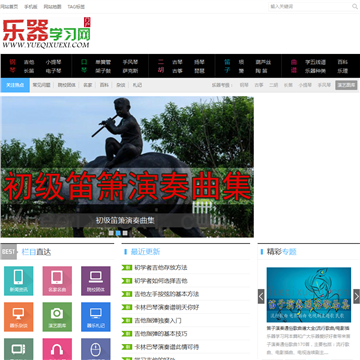Open the 小提琴 exam link in gray bar
Screen dimensions: 360x360
coord(305,85)
